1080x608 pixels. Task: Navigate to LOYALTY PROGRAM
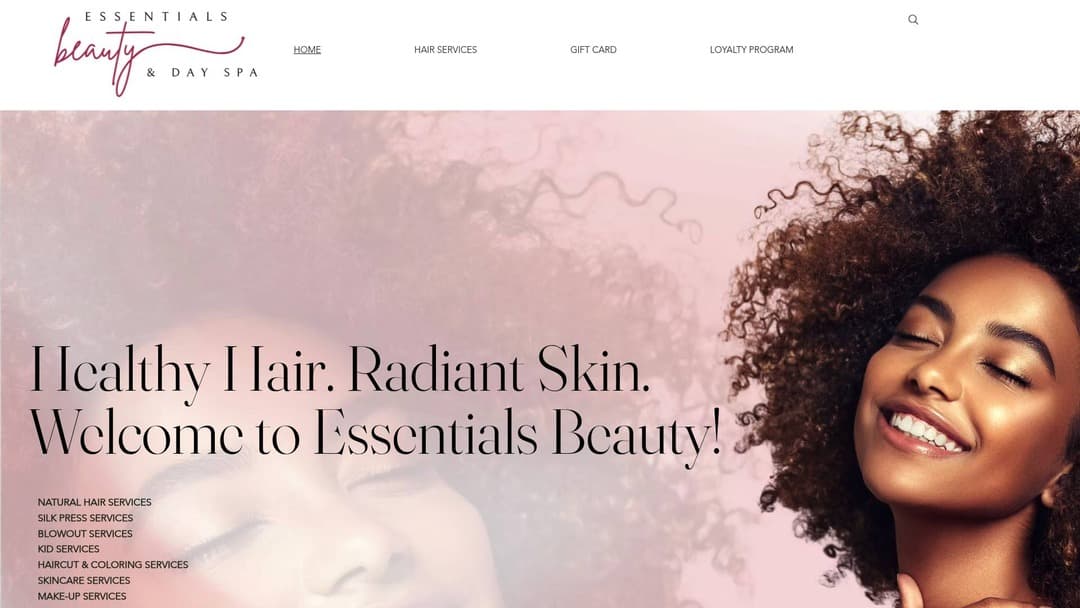pos(751,50)
